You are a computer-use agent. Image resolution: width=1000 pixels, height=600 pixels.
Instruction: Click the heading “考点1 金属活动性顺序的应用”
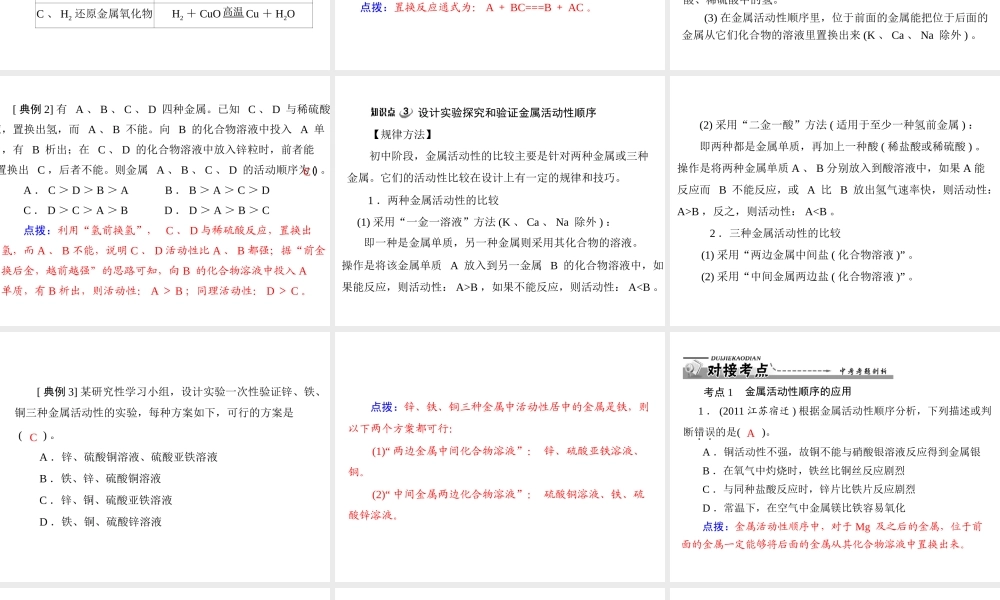pos(777,391)
